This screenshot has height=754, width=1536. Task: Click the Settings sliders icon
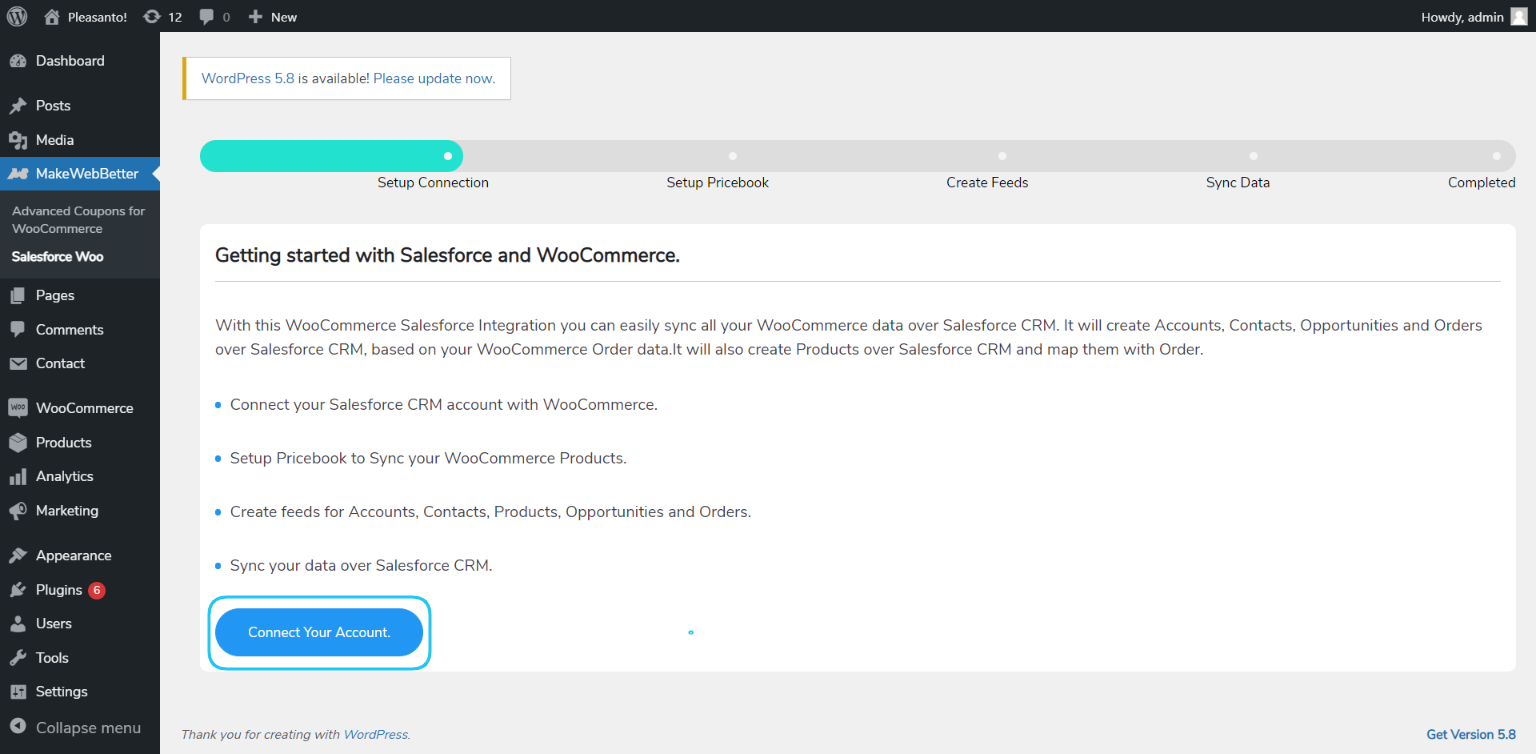click(18, 692)
